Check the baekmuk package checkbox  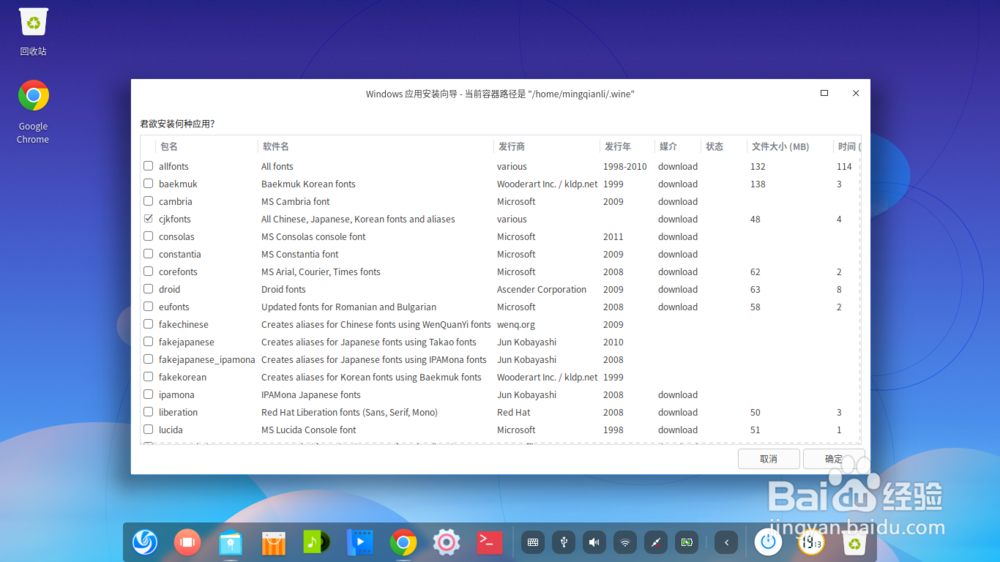(x=149, y=184)
